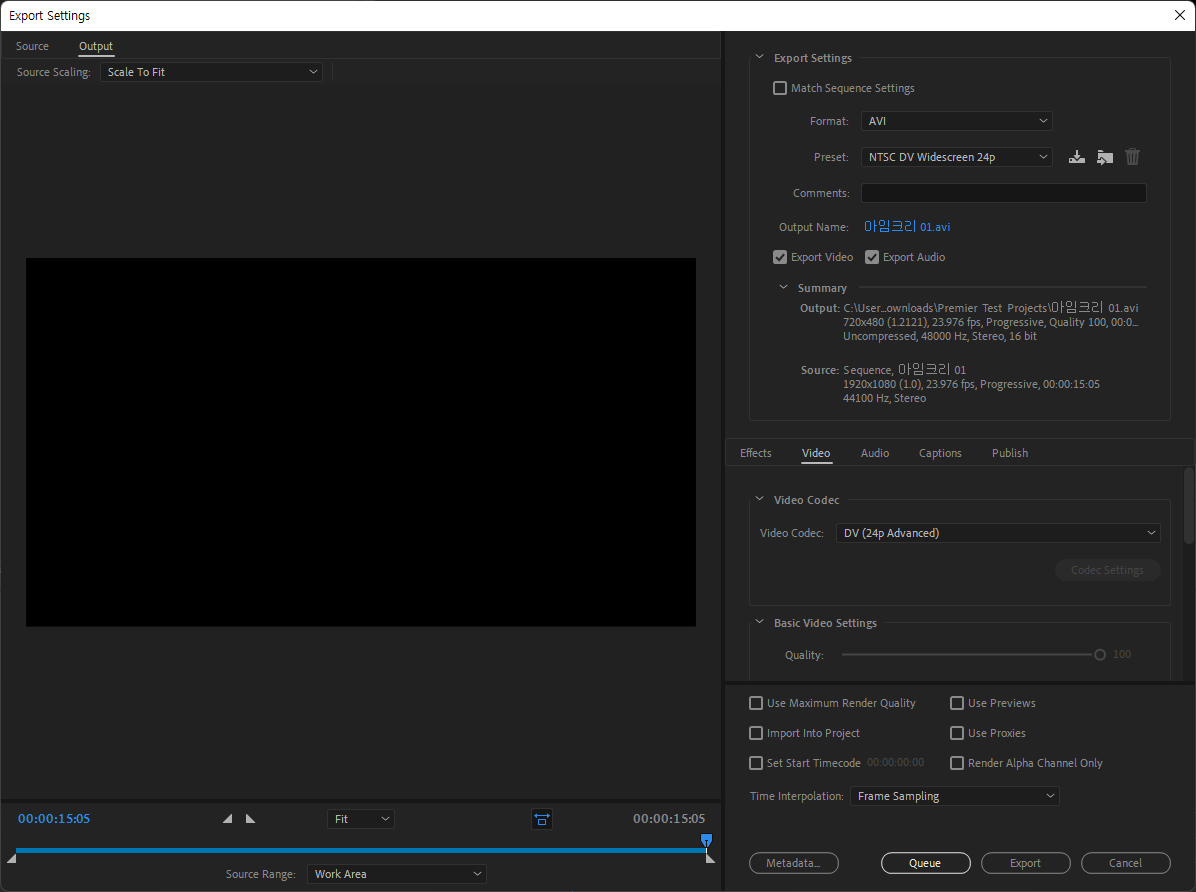Click the Codec Settings button
The image size is (1196, 892).
1108,570
